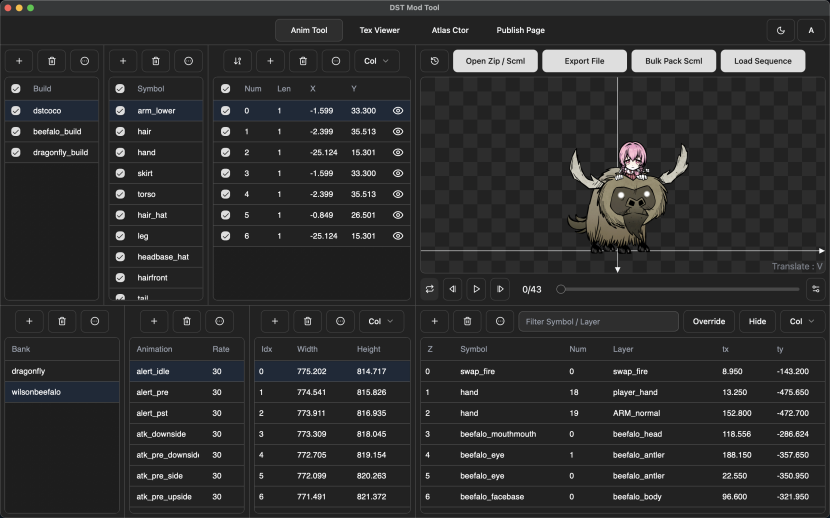Switch to the Tex Viewer tab
The height and width of the screenshot is (518, 830).
coord(379,30)
